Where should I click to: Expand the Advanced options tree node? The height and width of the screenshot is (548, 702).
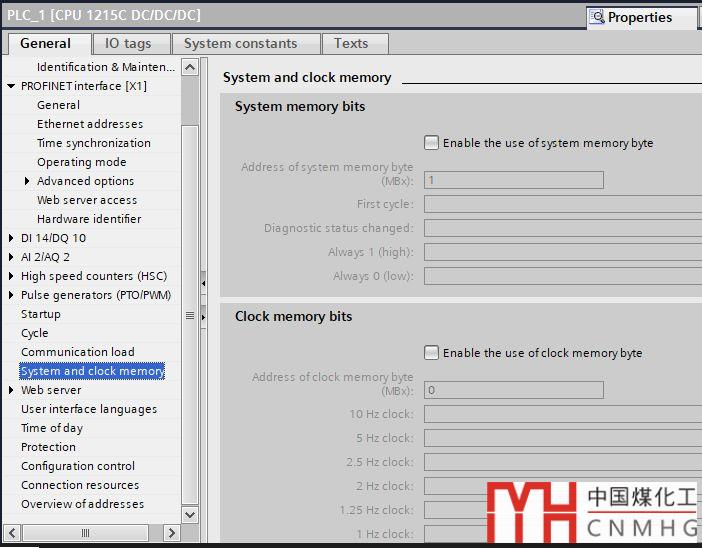[27, 181]
